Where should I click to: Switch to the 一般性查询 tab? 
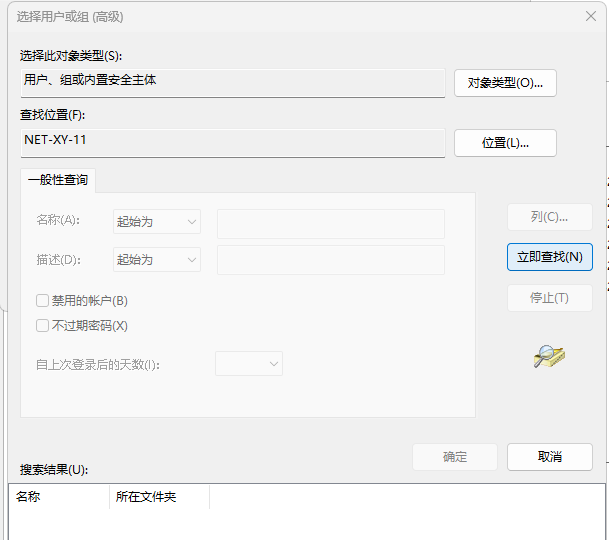58,180
